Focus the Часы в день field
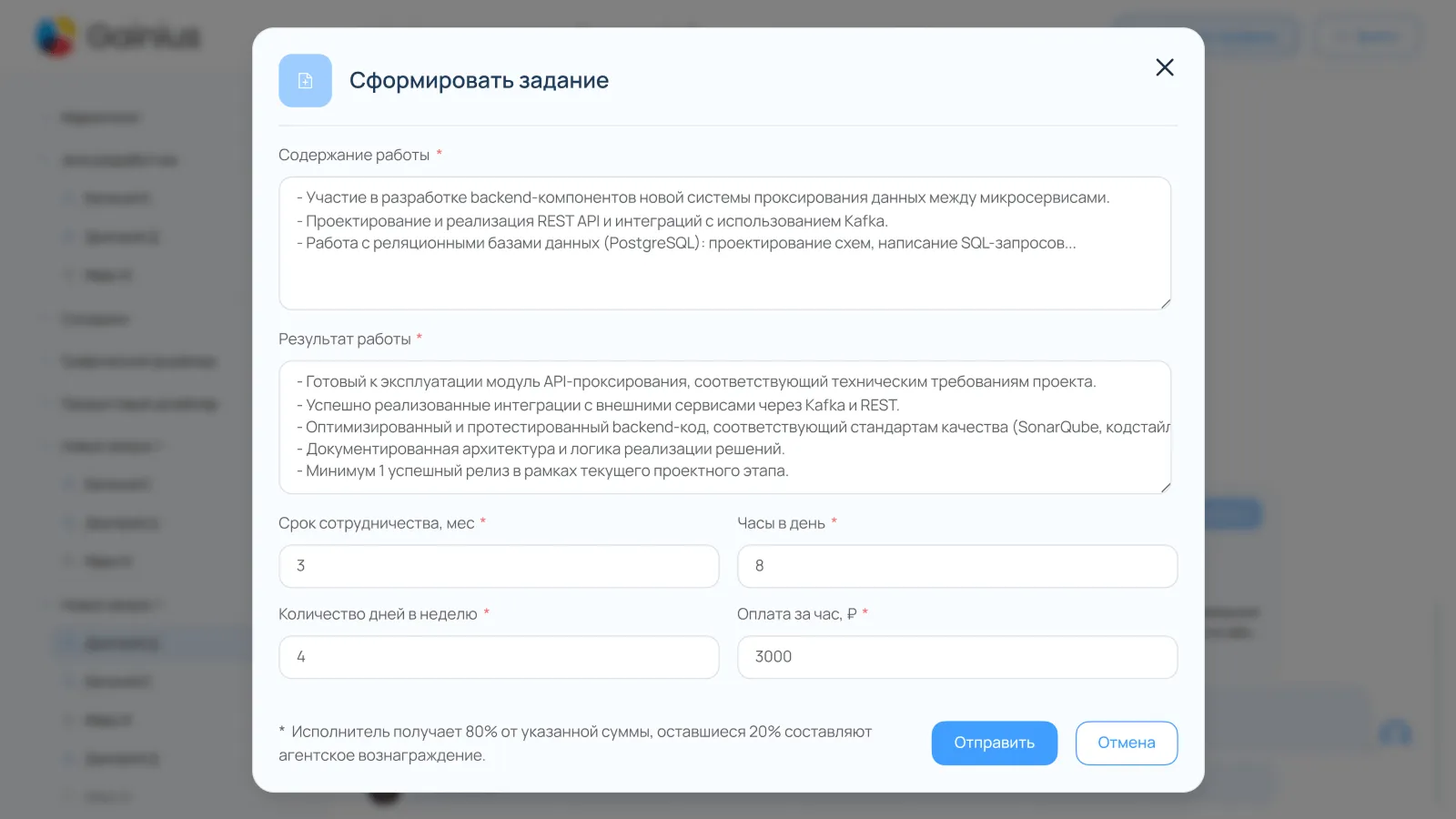This screenshot has width=1456, height=819. point(957,566)
